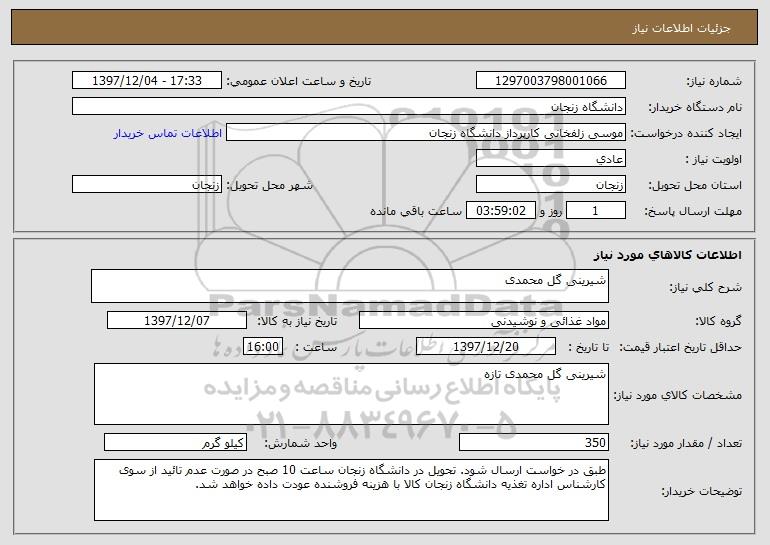This screenshot has width=770, height=545.
Task: Click the buyer name field دانشگاه زنجان
Action: point(349,107)
